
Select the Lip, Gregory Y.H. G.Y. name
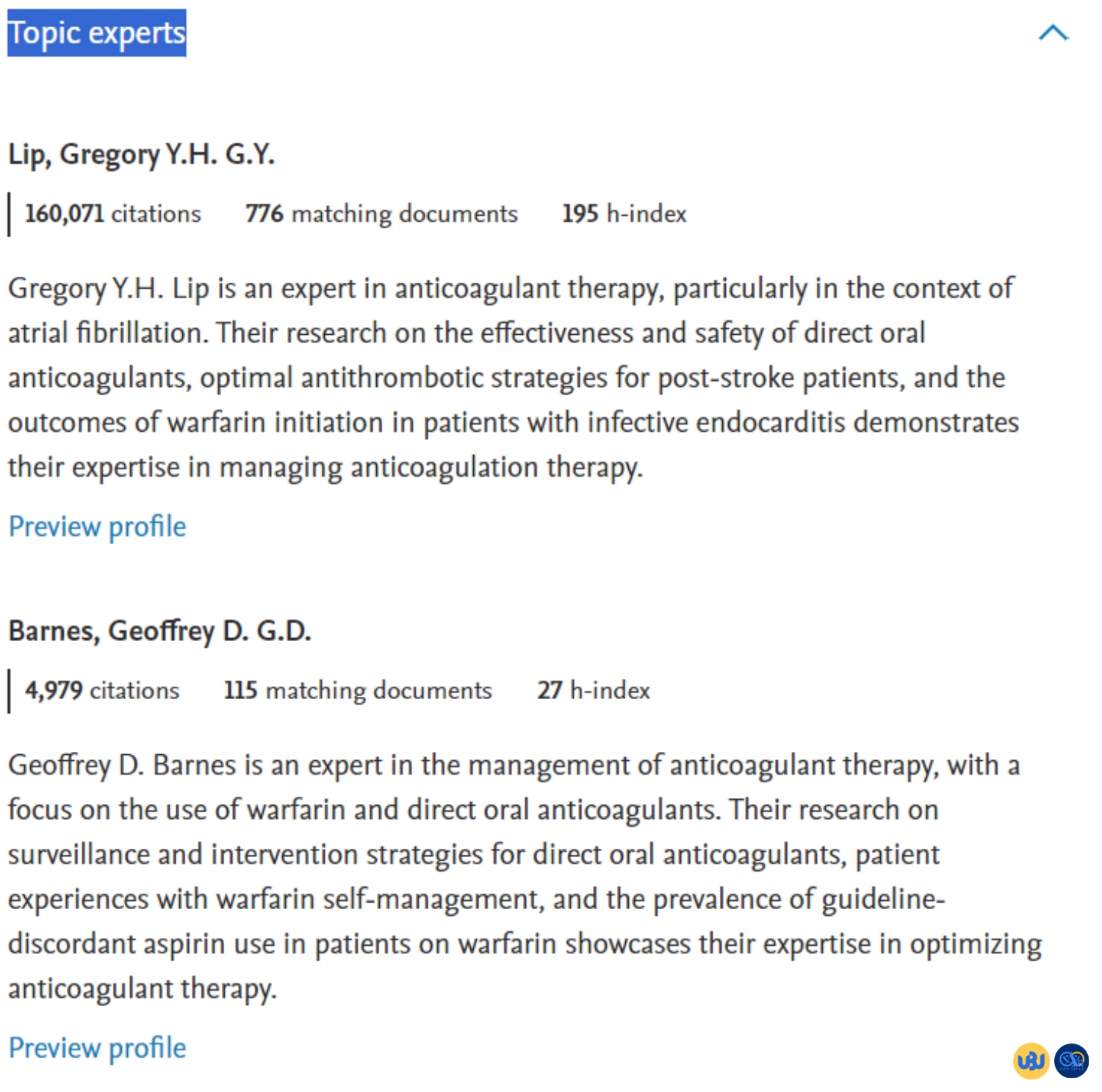pos(141,154)
